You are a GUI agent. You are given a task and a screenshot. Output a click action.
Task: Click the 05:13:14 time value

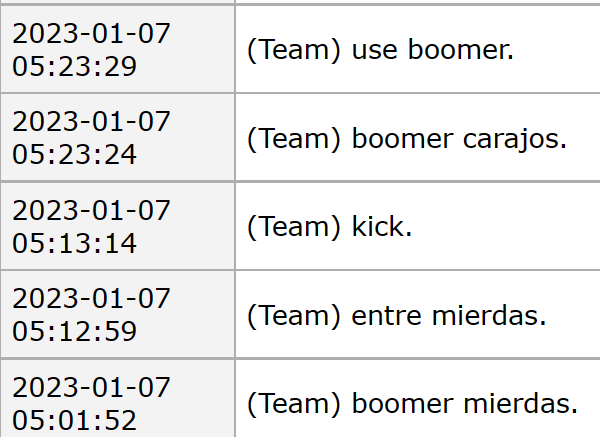pos(75,243)
